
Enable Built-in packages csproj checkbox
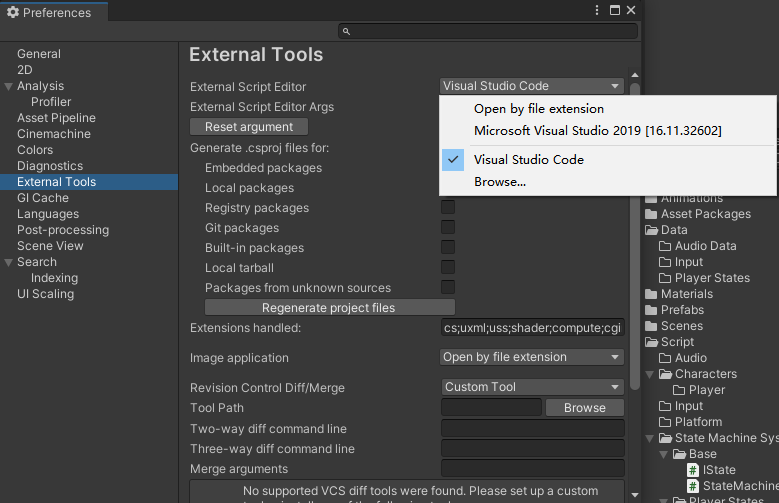[x=448, y=247]
